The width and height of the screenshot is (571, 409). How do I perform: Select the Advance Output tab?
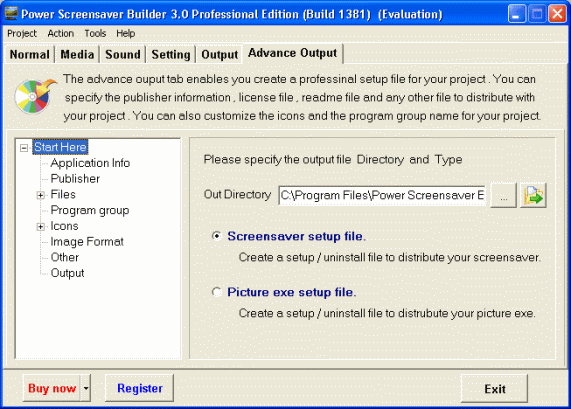[x=293, y=53]
